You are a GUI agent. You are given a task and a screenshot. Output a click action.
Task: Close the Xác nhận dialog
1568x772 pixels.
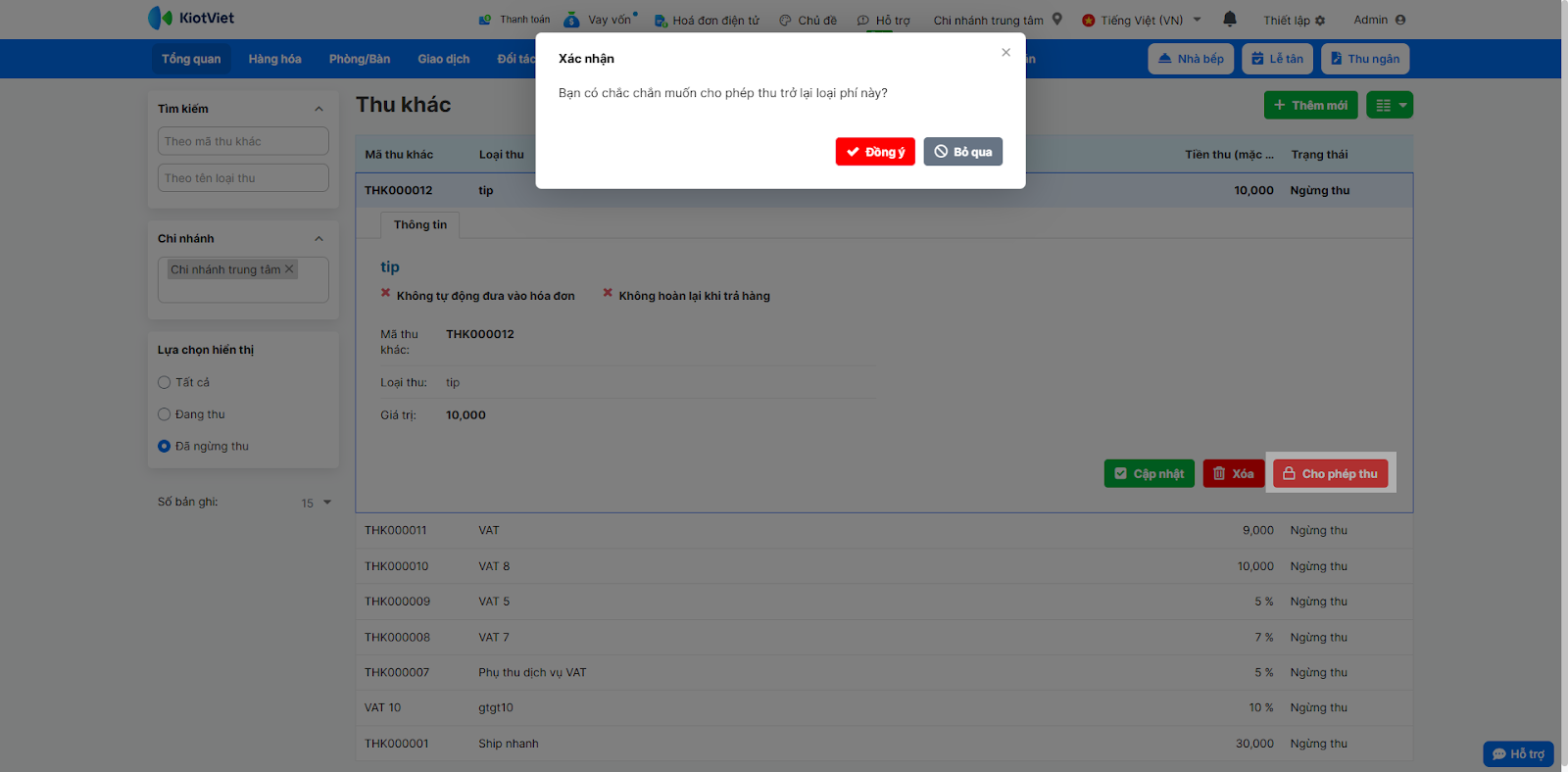[x=1005, y=53]
